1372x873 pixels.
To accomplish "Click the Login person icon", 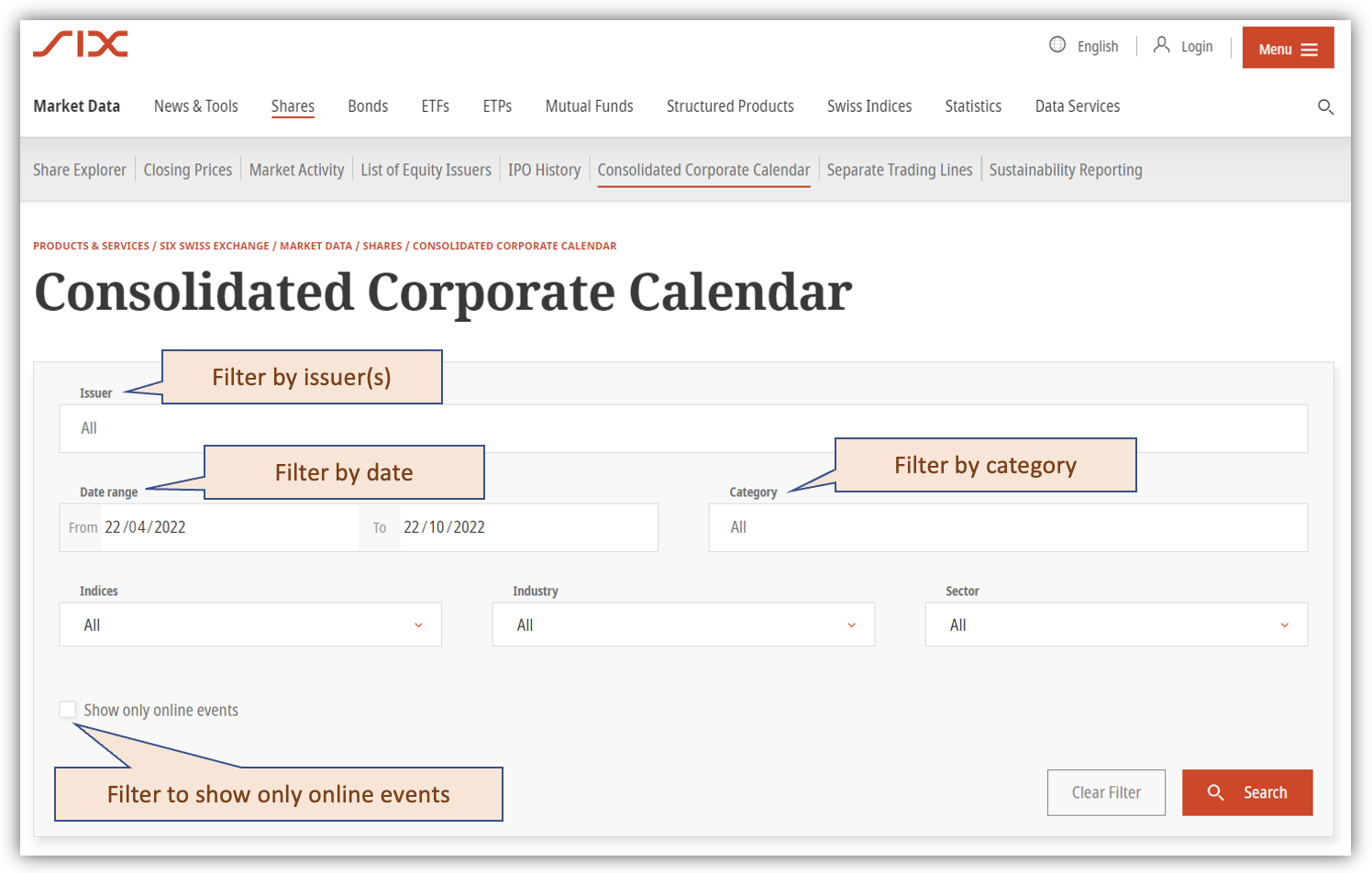I will pos(1163,44).
